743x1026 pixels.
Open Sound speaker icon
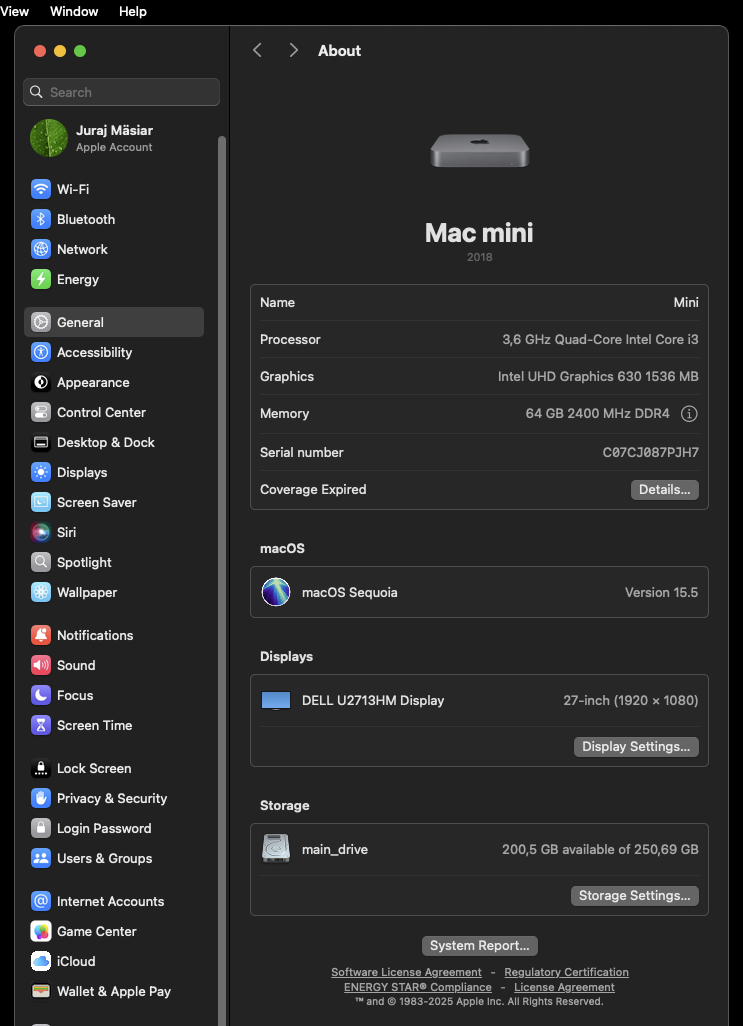click(41, 665)
